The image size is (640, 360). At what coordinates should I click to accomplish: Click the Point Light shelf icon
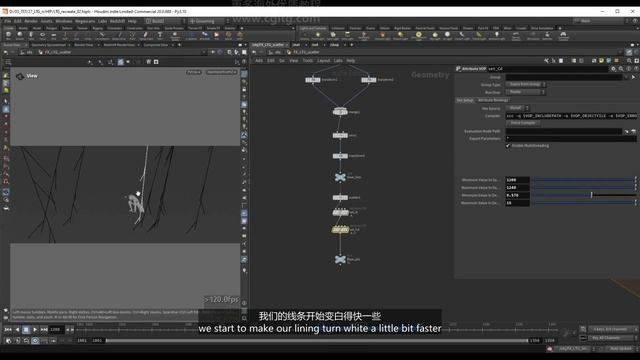pyautogui.click(x=318, y=36)
